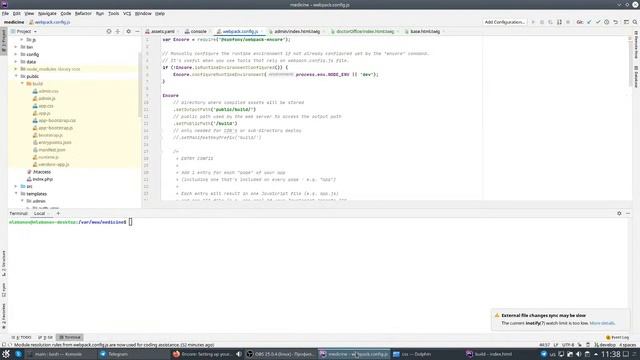Viewport: 640px width, 360px height.
Task: Click the system clock showing 11:38
Action: tap(611, 354)
